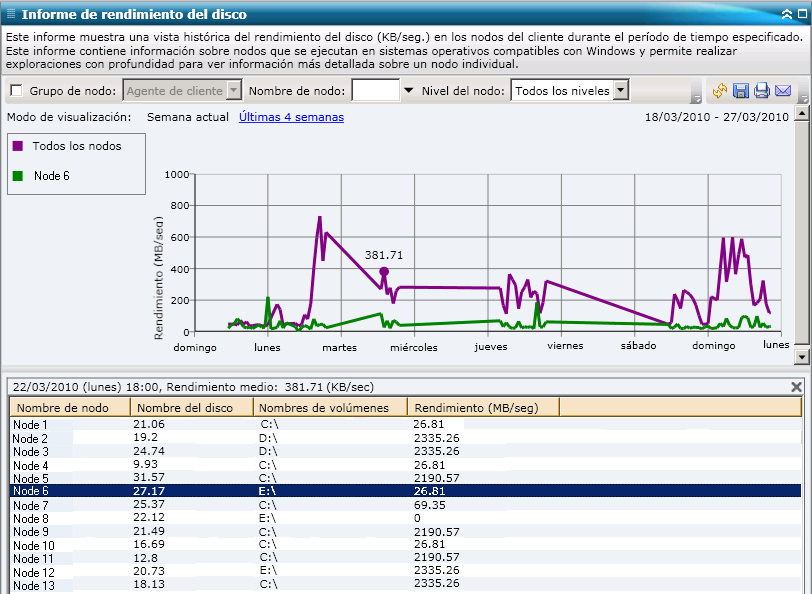Open the Nivel del nodo dropdown
This screenshot has width=812, height=594.
620,91
